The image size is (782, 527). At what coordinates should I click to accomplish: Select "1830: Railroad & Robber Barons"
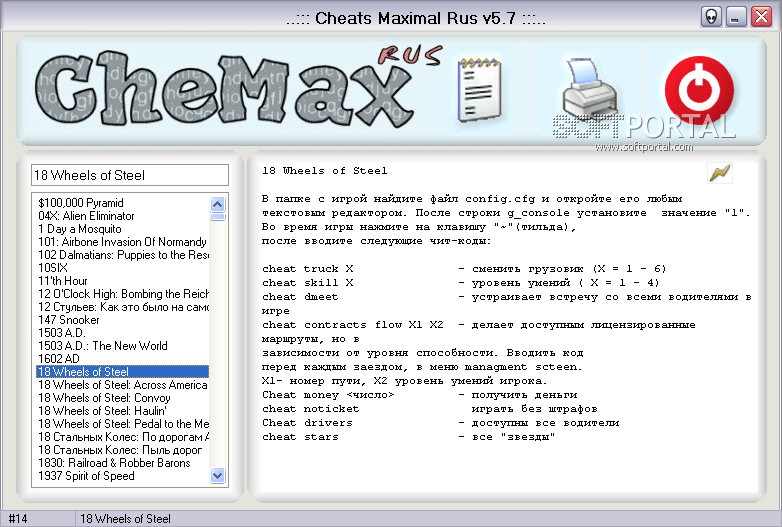pos(123,462)
